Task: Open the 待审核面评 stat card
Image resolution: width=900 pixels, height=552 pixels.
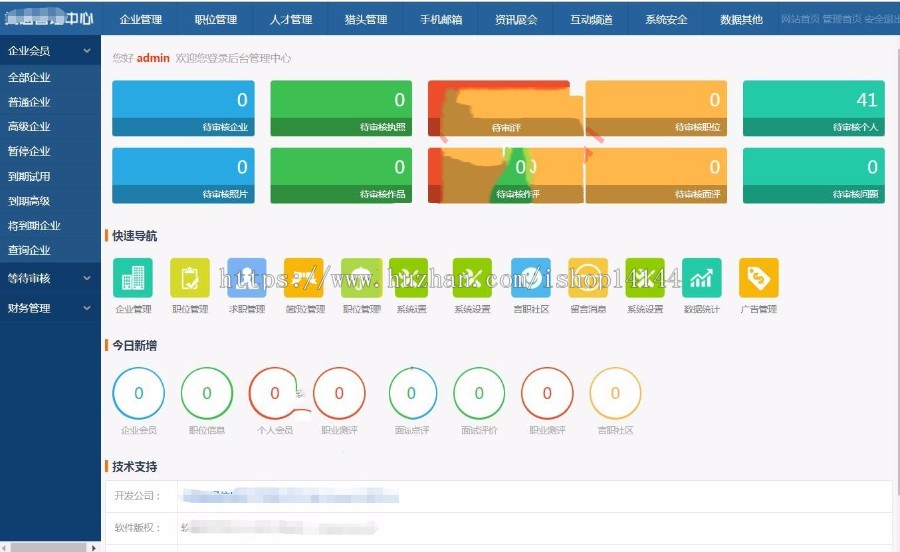Action: click(x=656, y=175)
